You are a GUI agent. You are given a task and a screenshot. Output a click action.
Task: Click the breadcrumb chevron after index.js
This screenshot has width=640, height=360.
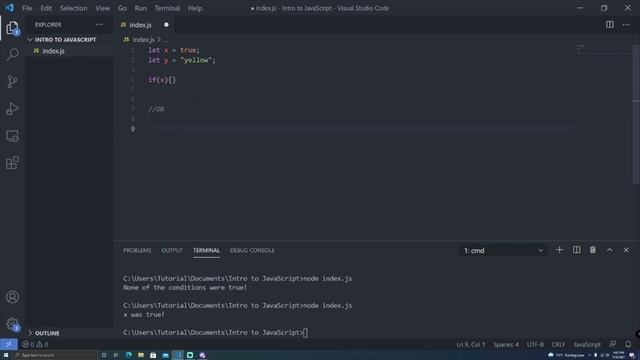pyautogui.click(x=159, y=40)
